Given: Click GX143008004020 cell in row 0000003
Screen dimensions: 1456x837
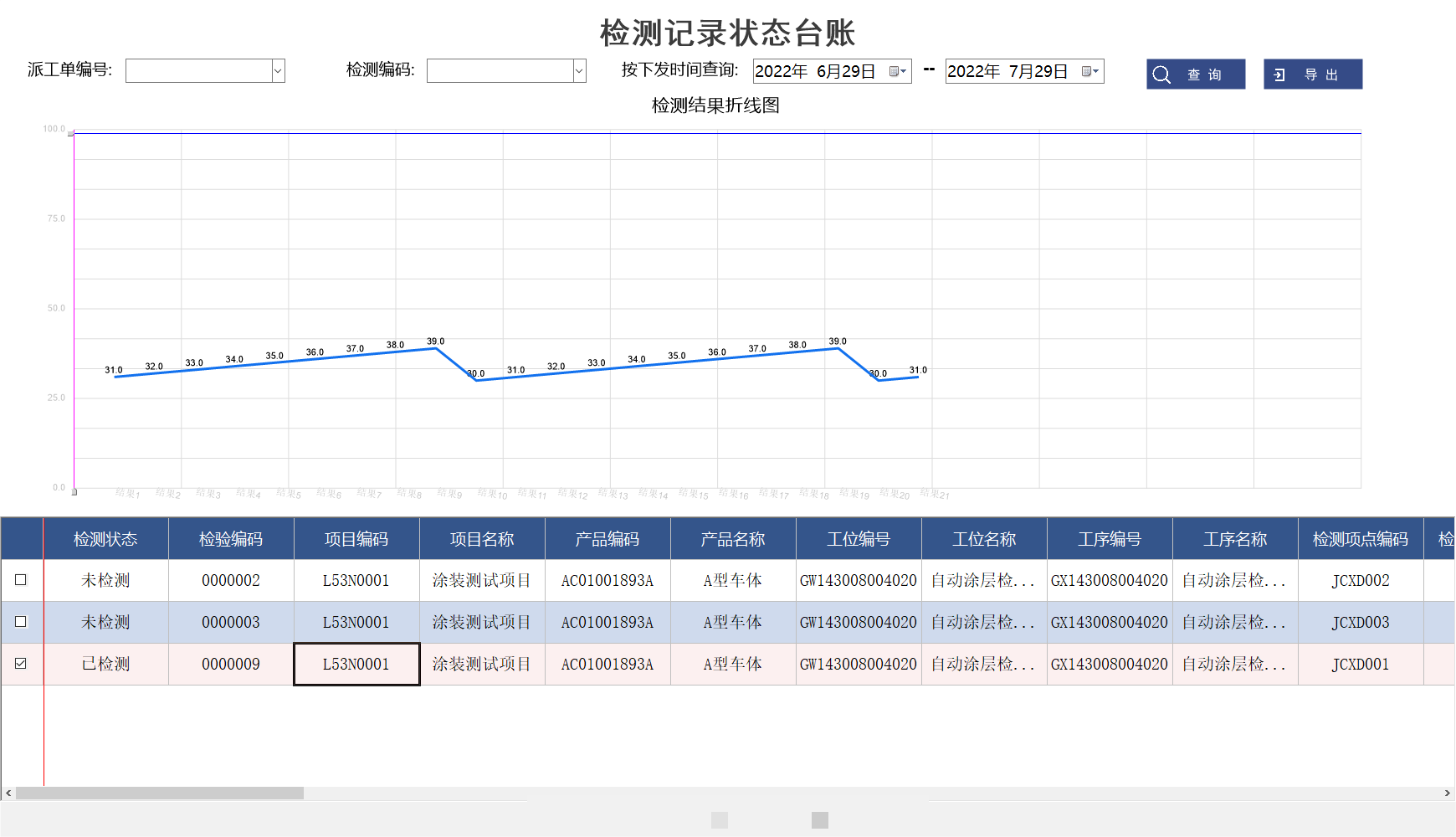Looking at the screenshot, I should click(1110, 622).
